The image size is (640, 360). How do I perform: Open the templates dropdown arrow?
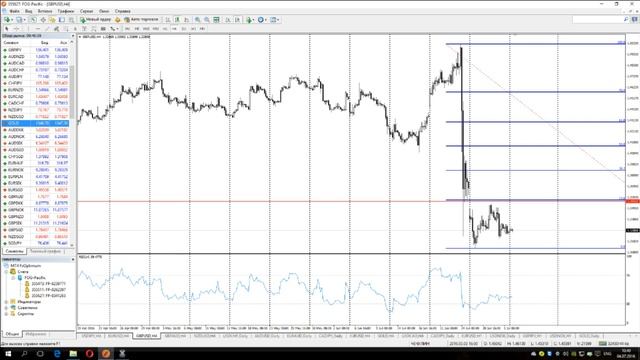278,20
